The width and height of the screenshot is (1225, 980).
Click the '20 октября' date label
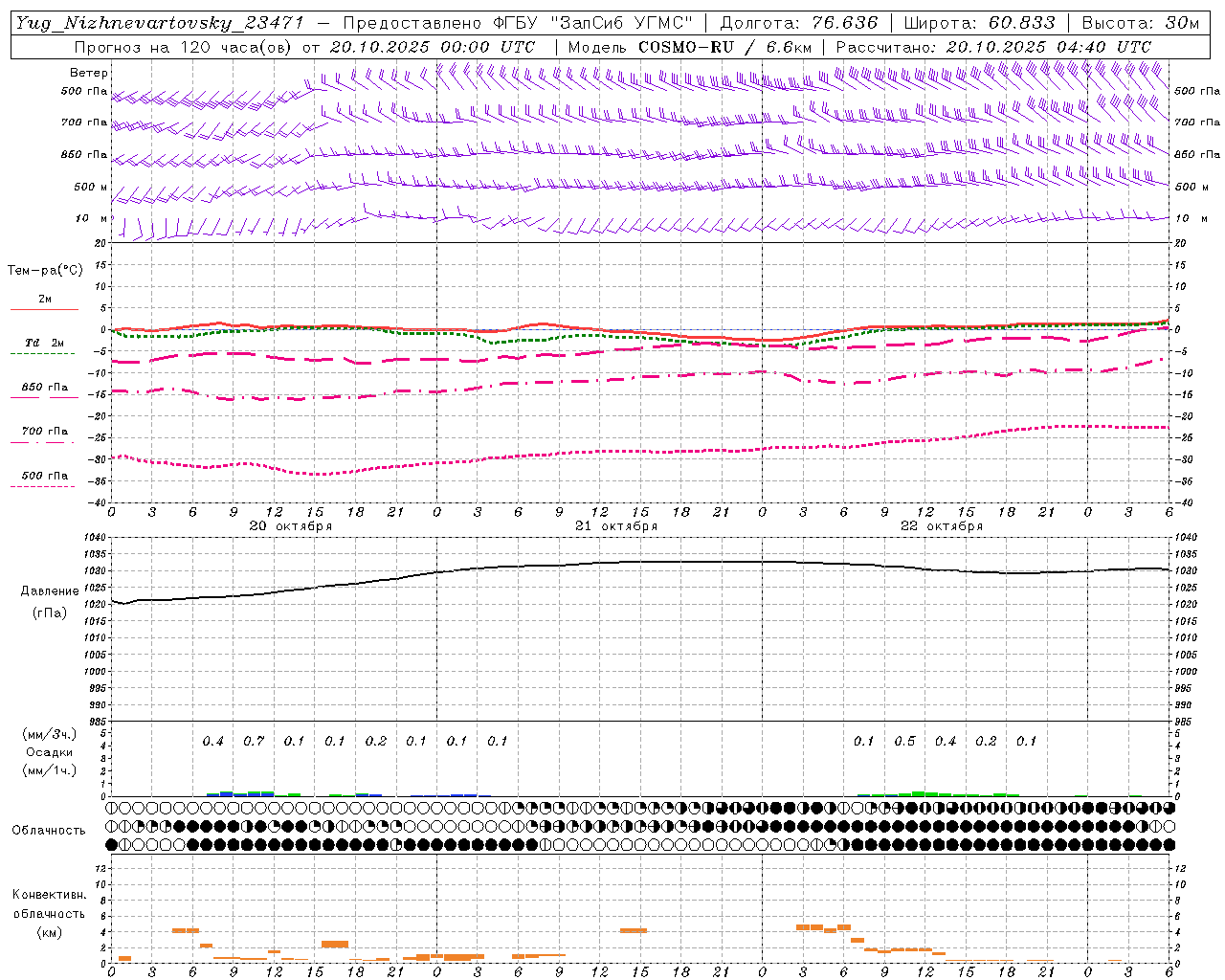point(291,525)
